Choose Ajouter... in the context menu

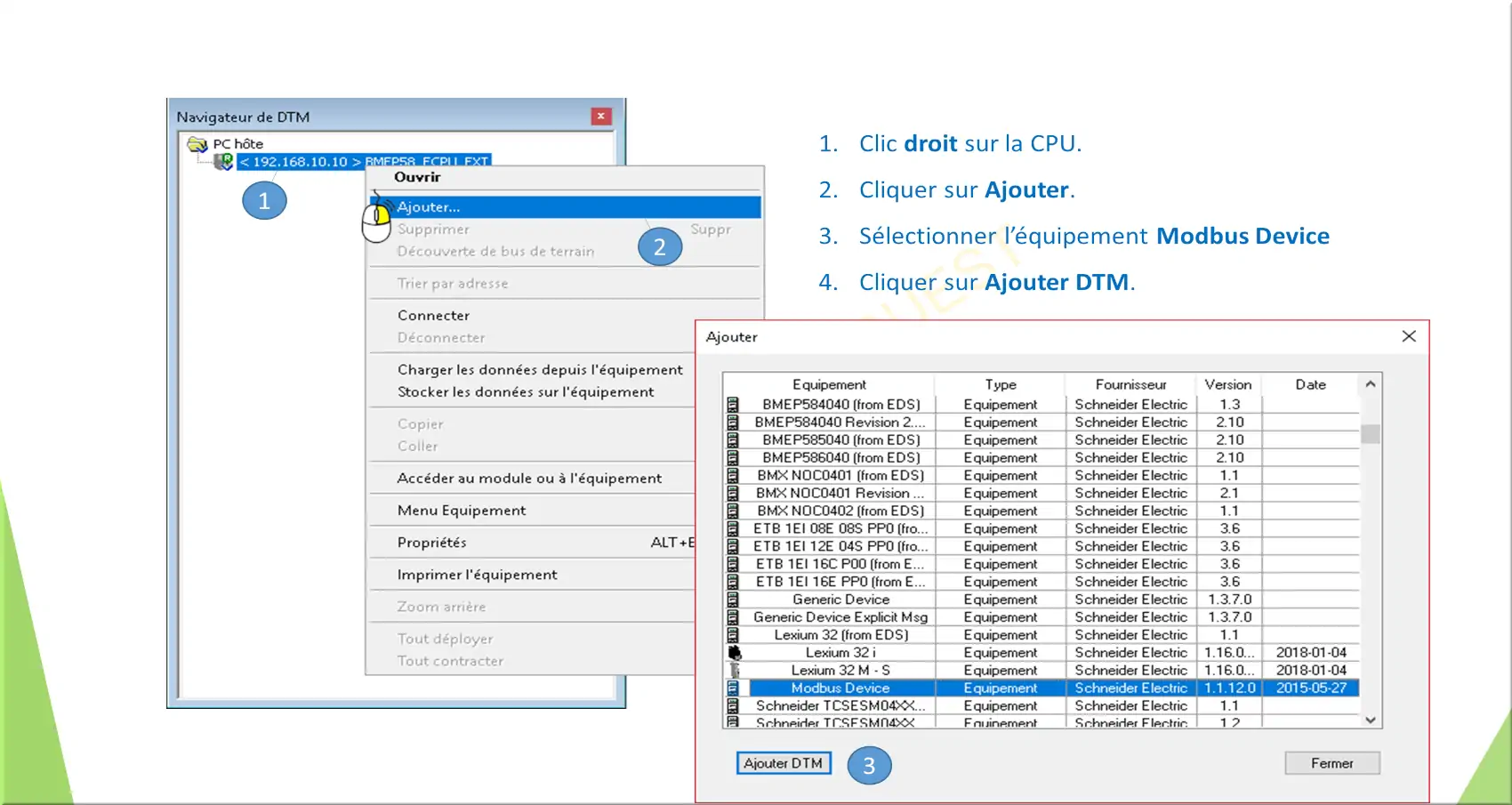(x=565, y=206)
